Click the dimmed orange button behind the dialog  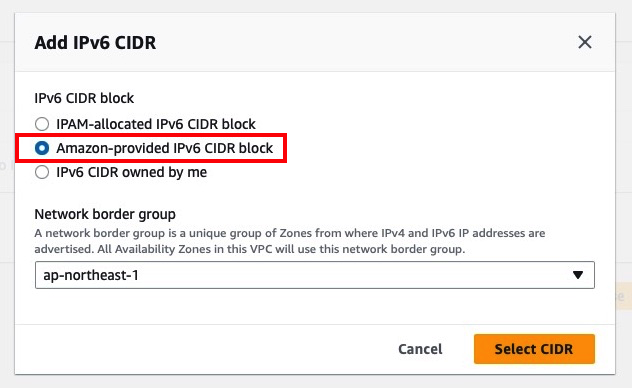click(623, 296)
